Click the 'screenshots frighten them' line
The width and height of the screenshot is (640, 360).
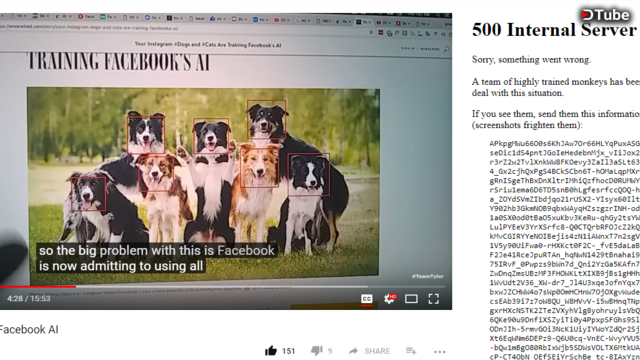click(x=527, y=125)
